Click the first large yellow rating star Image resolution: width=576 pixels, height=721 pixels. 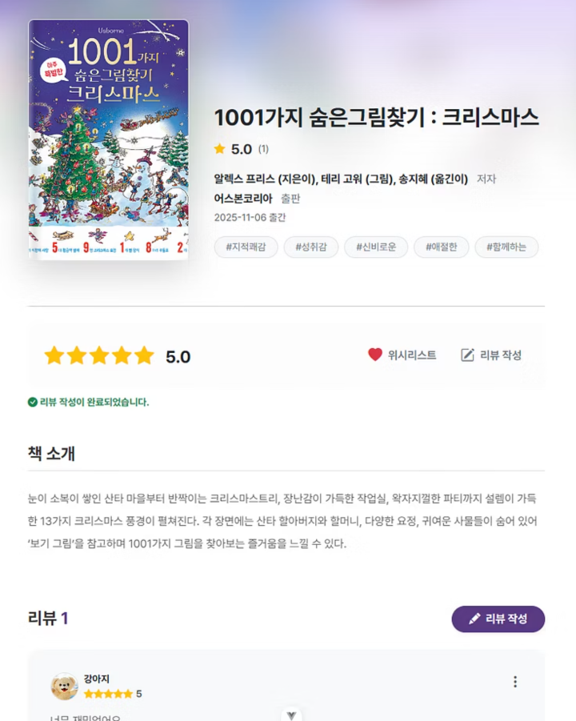click(x=54, y=355)
